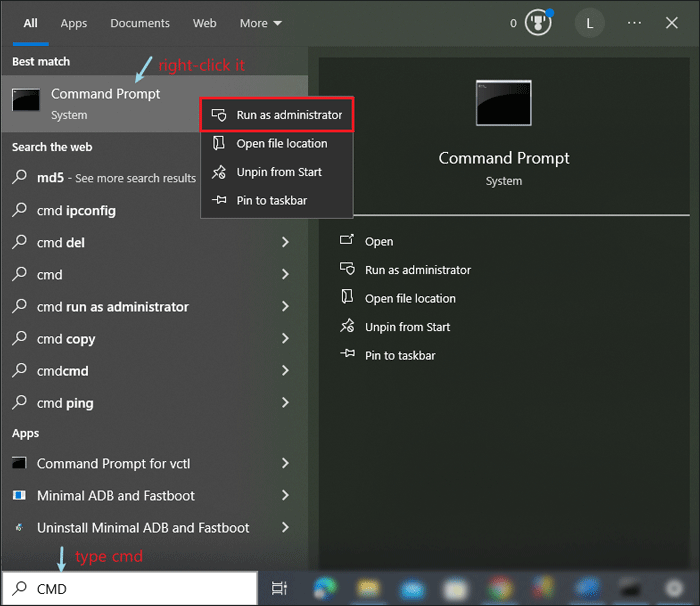
Task: Expand Command Prompt for vctl arrow
Action: pos(285,463)
